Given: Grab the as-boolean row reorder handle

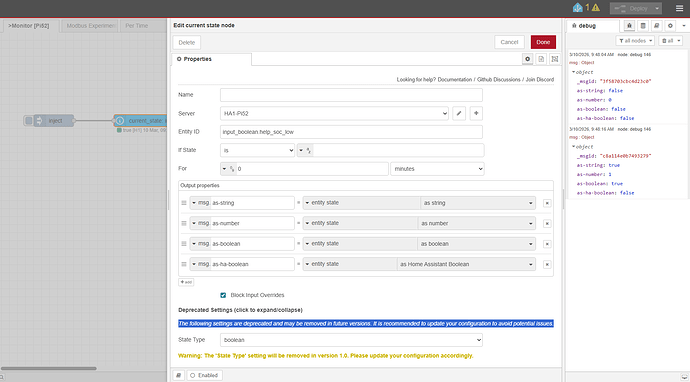Looking at the screenshot, I should pos(184,244).
